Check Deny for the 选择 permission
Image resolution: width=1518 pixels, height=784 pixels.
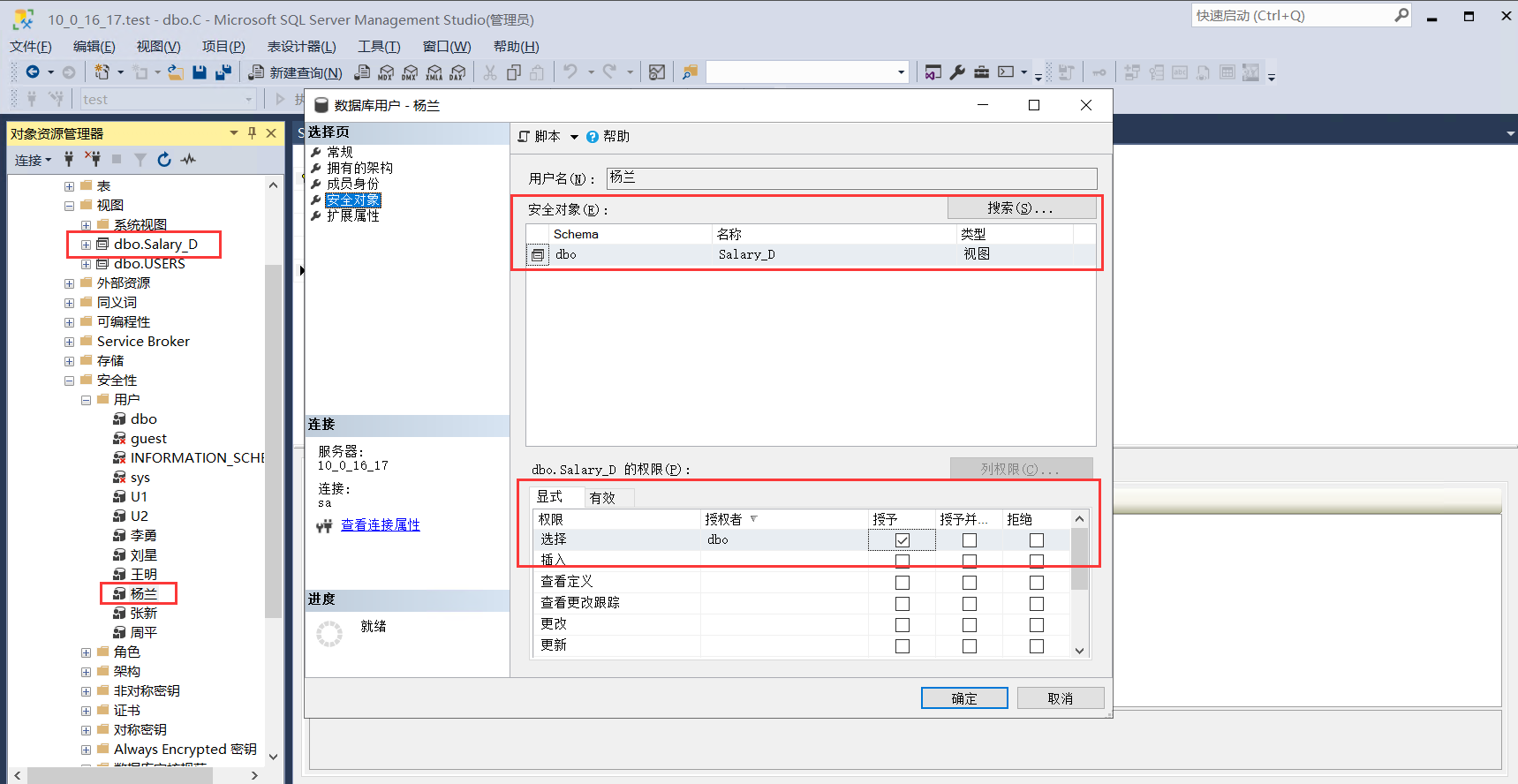(x=1037, y=540)
